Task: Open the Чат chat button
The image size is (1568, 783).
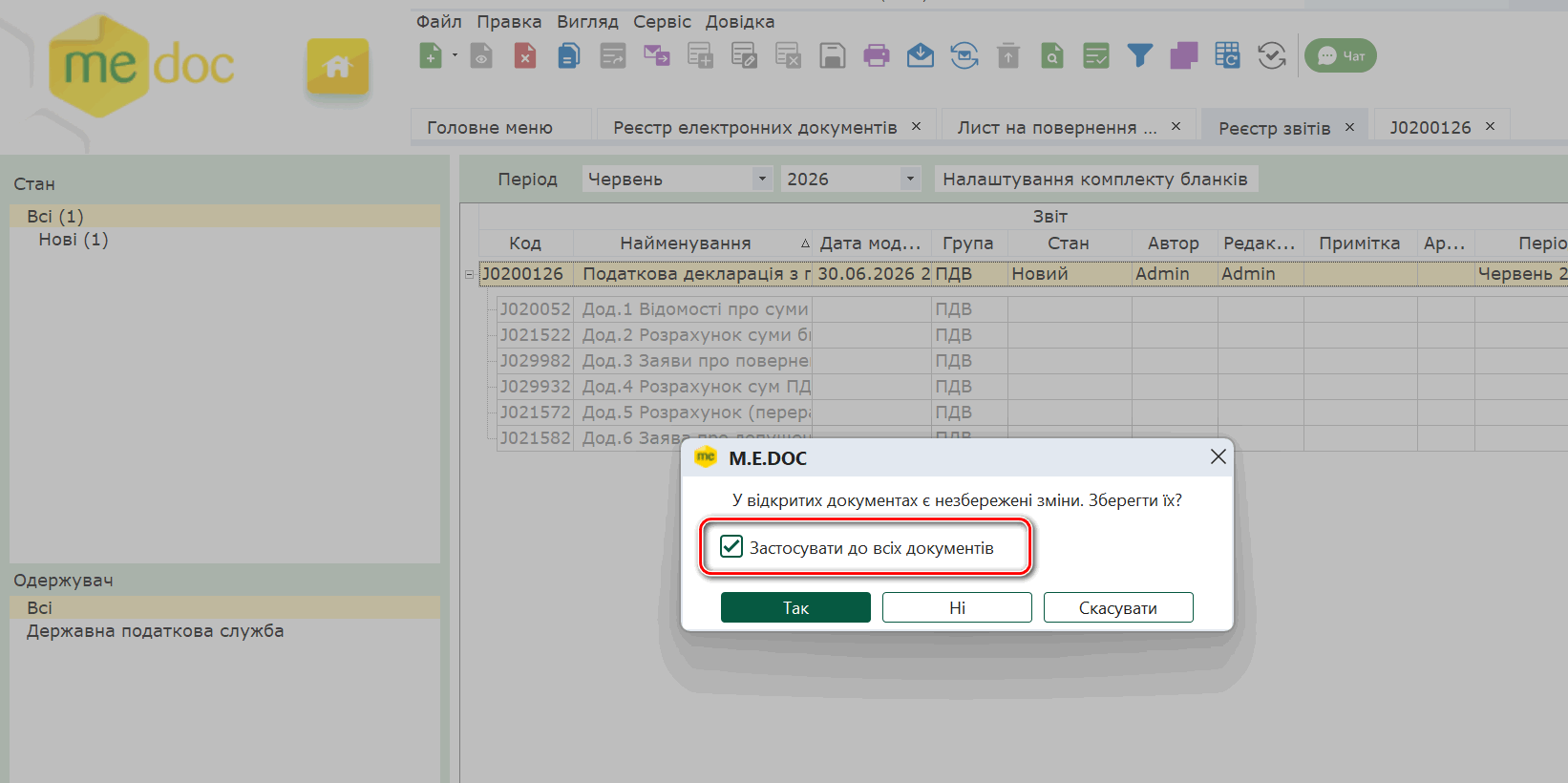Action: [x=1341, y=56]
